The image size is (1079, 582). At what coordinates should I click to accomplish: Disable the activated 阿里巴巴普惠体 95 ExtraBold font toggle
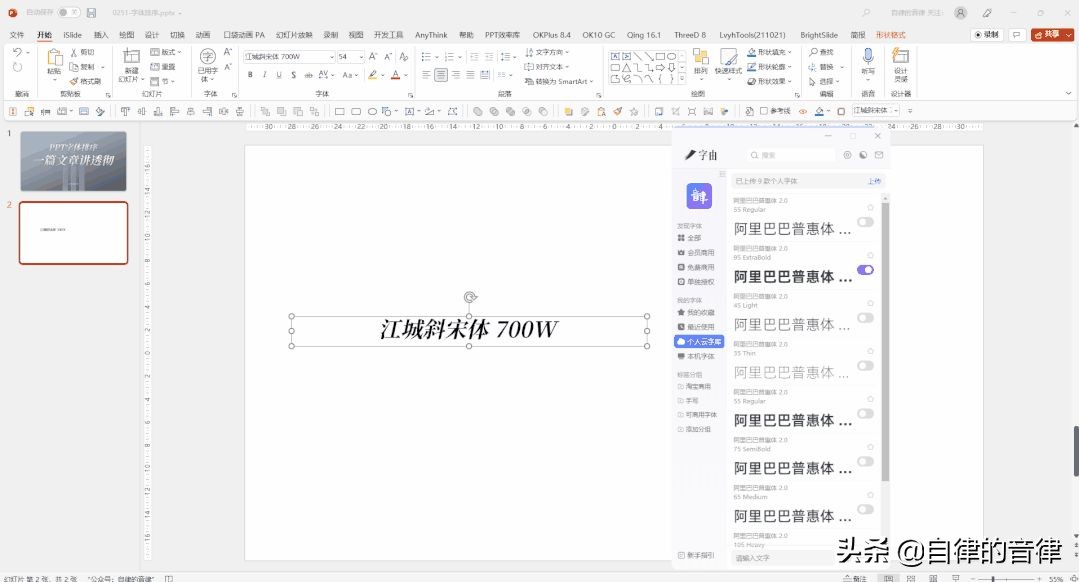click(x=865, y=269)
